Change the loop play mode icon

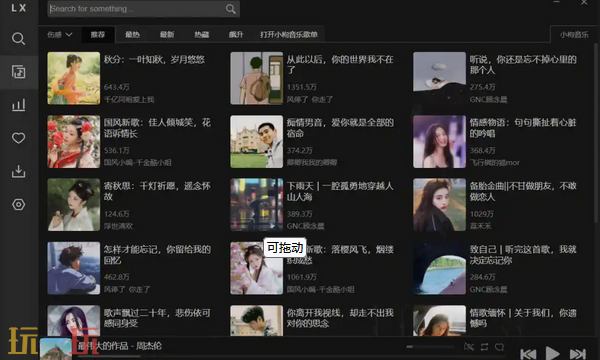pos(484,347)
